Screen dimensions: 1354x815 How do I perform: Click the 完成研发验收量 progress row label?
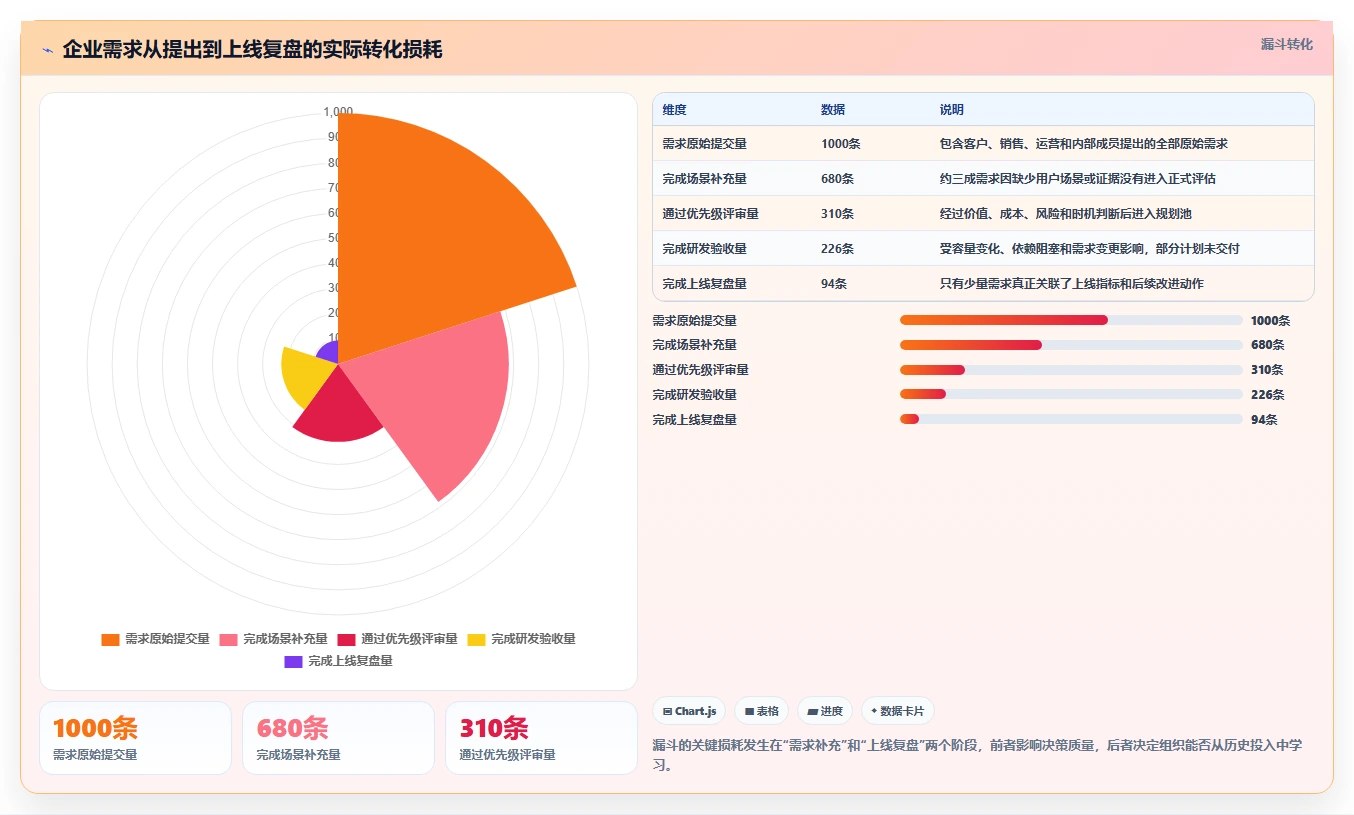coord(694,395)
